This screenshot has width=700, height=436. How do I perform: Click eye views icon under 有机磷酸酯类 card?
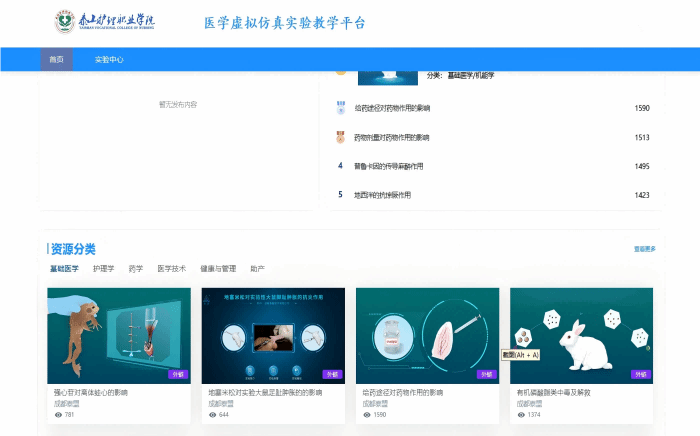click(x=521, y=414)
